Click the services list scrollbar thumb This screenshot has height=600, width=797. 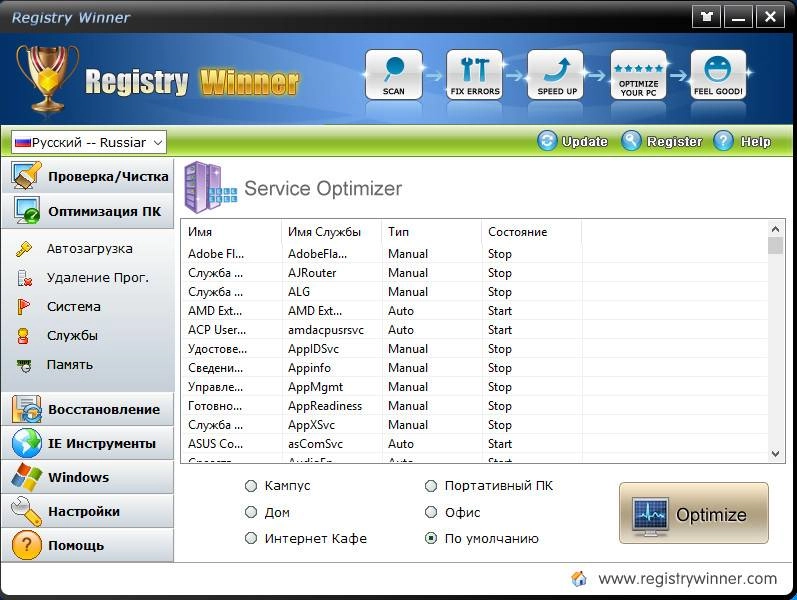[x=775, y=246]
